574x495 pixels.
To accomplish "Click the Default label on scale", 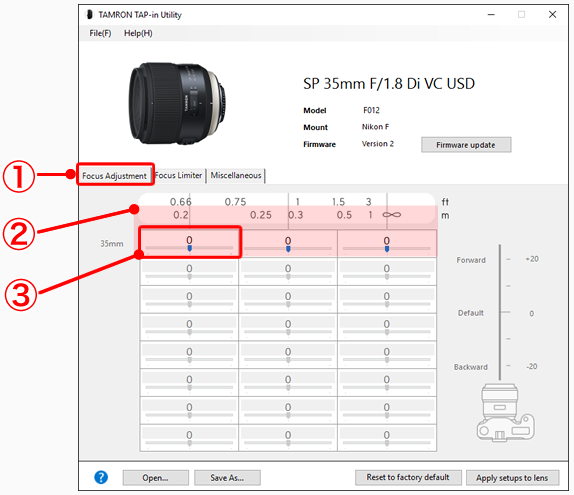I will point(471,313).
